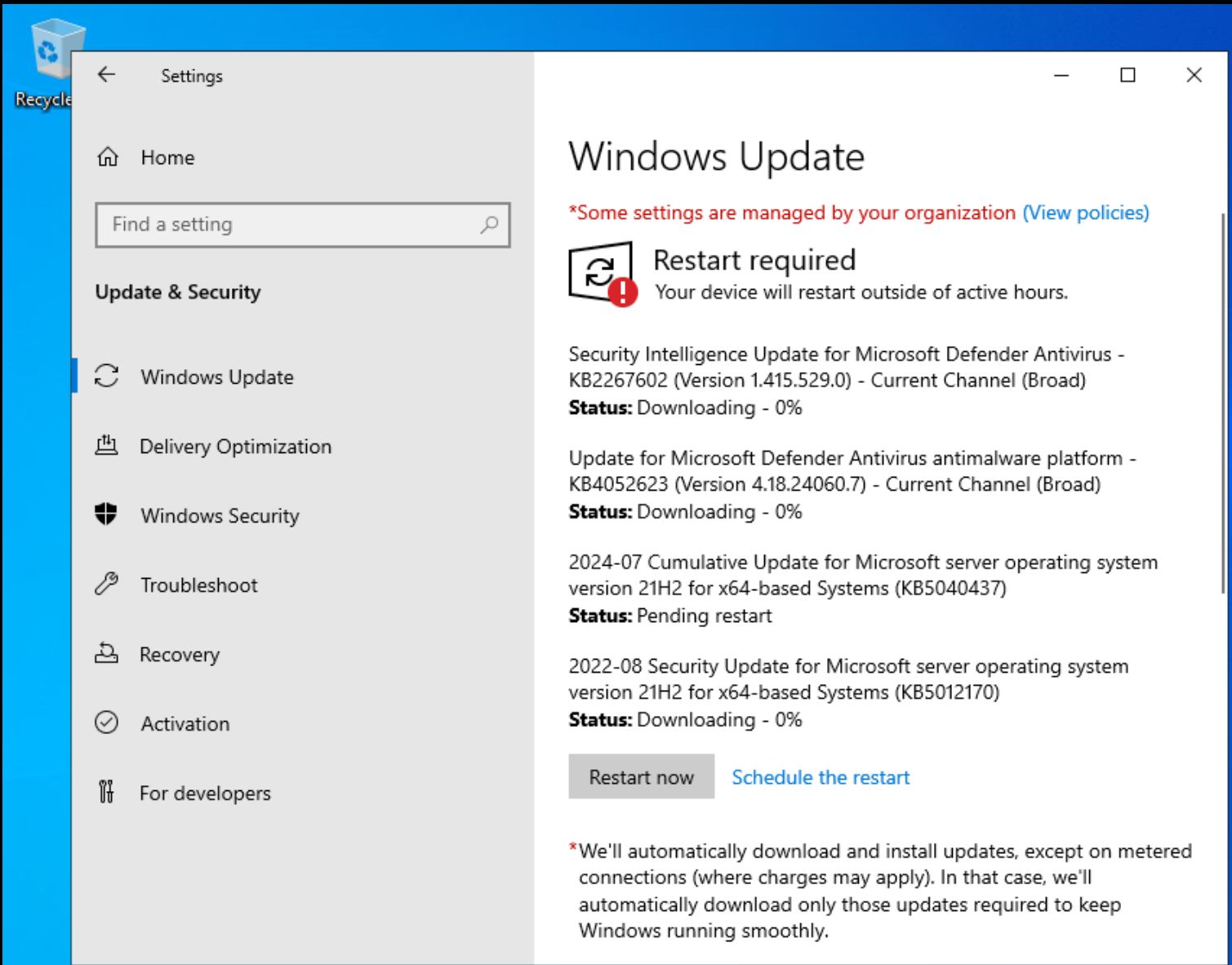Click the Windows Security shield icon
The image size is (1232, 965).
[x=106, y=514]
